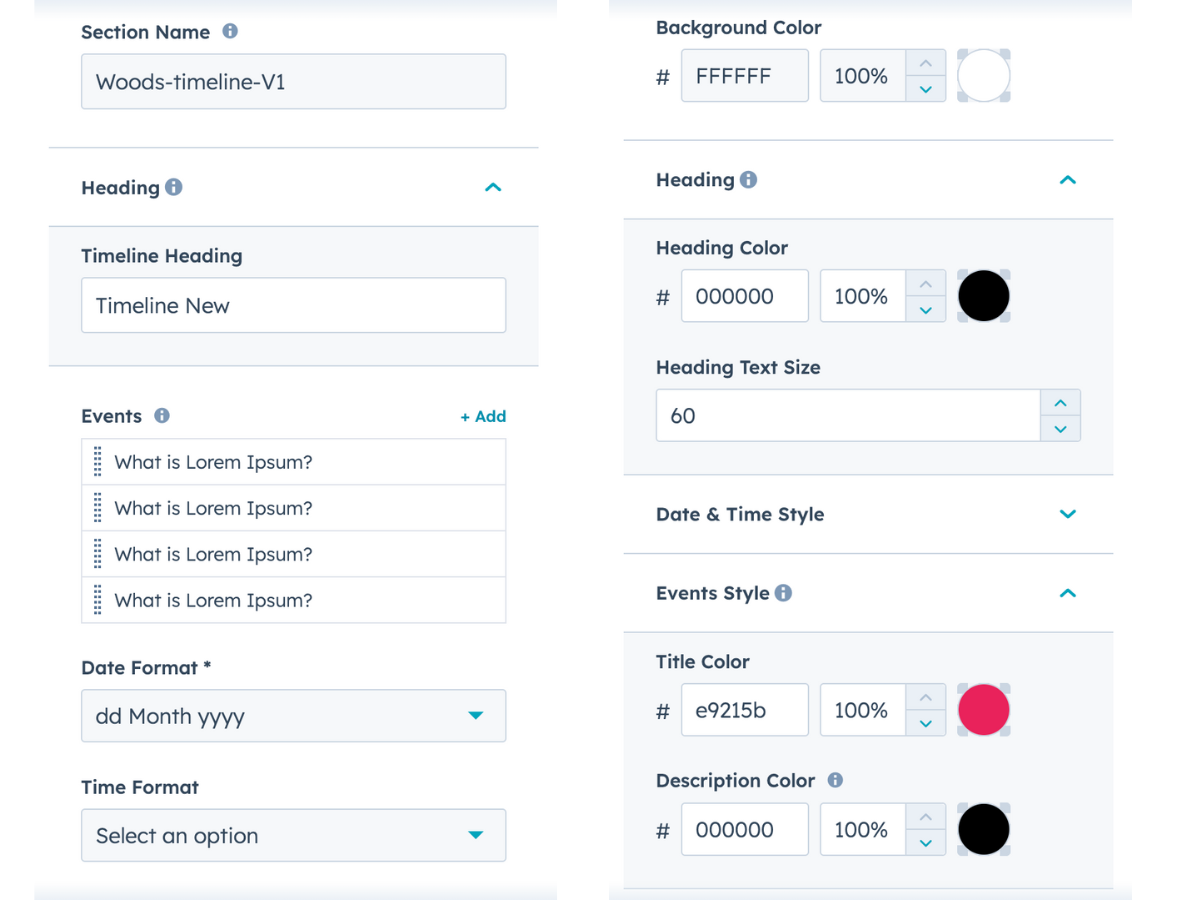The image size is (1200, 900).
Task: Click the Timeline Heading text field
Action: (293, 306)
